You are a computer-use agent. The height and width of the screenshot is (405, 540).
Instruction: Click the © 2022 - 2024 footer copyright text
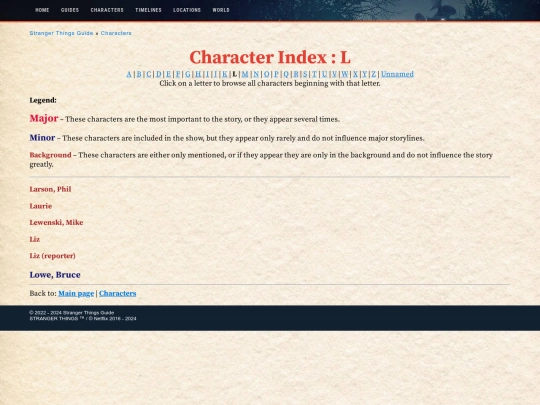tap(72, 313)
